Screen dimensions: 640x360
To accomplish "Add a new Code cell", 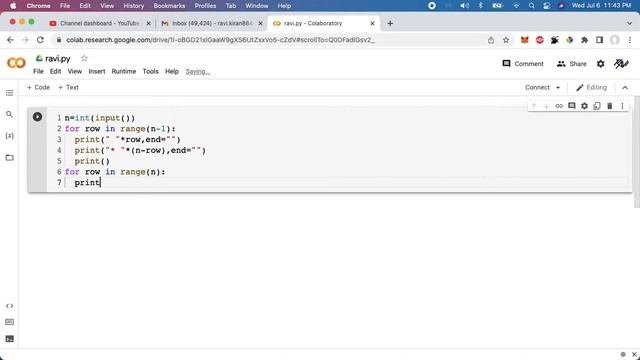I will [38, 87].
